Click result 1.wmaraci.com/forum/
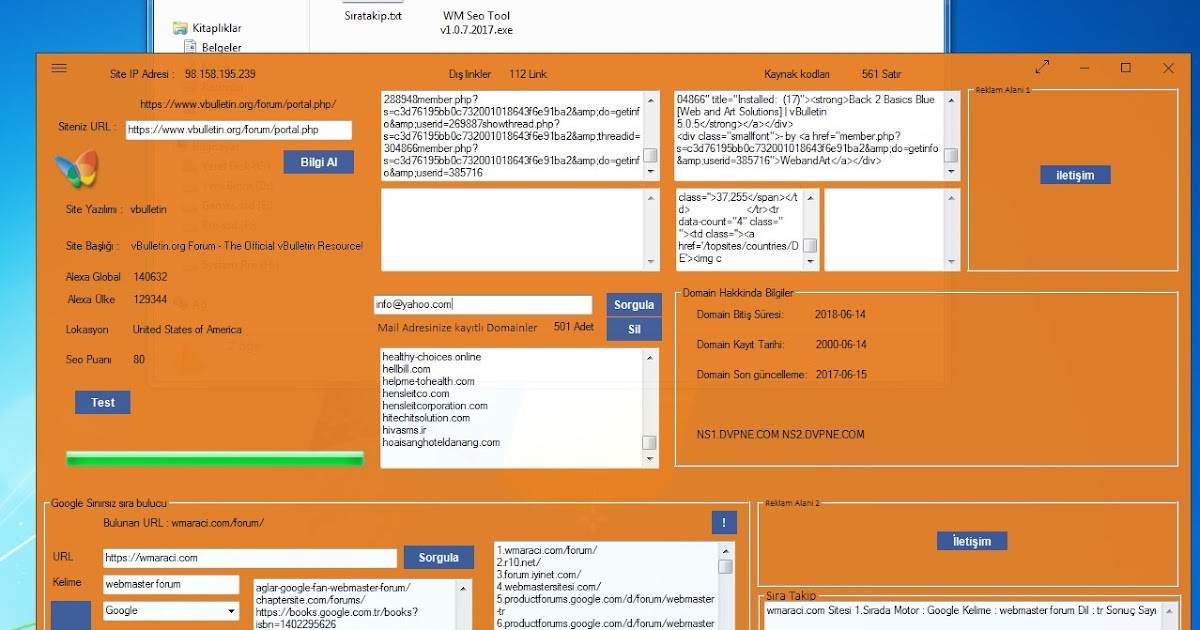The height and width of the screenshot is (630, 1200). click(547, 550)
